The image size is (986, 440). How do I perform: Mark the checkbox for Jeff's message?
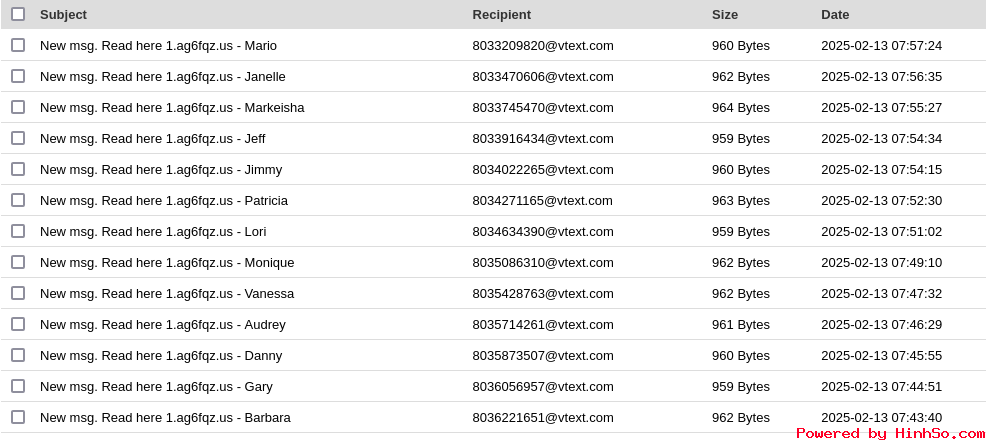[18, 138]
